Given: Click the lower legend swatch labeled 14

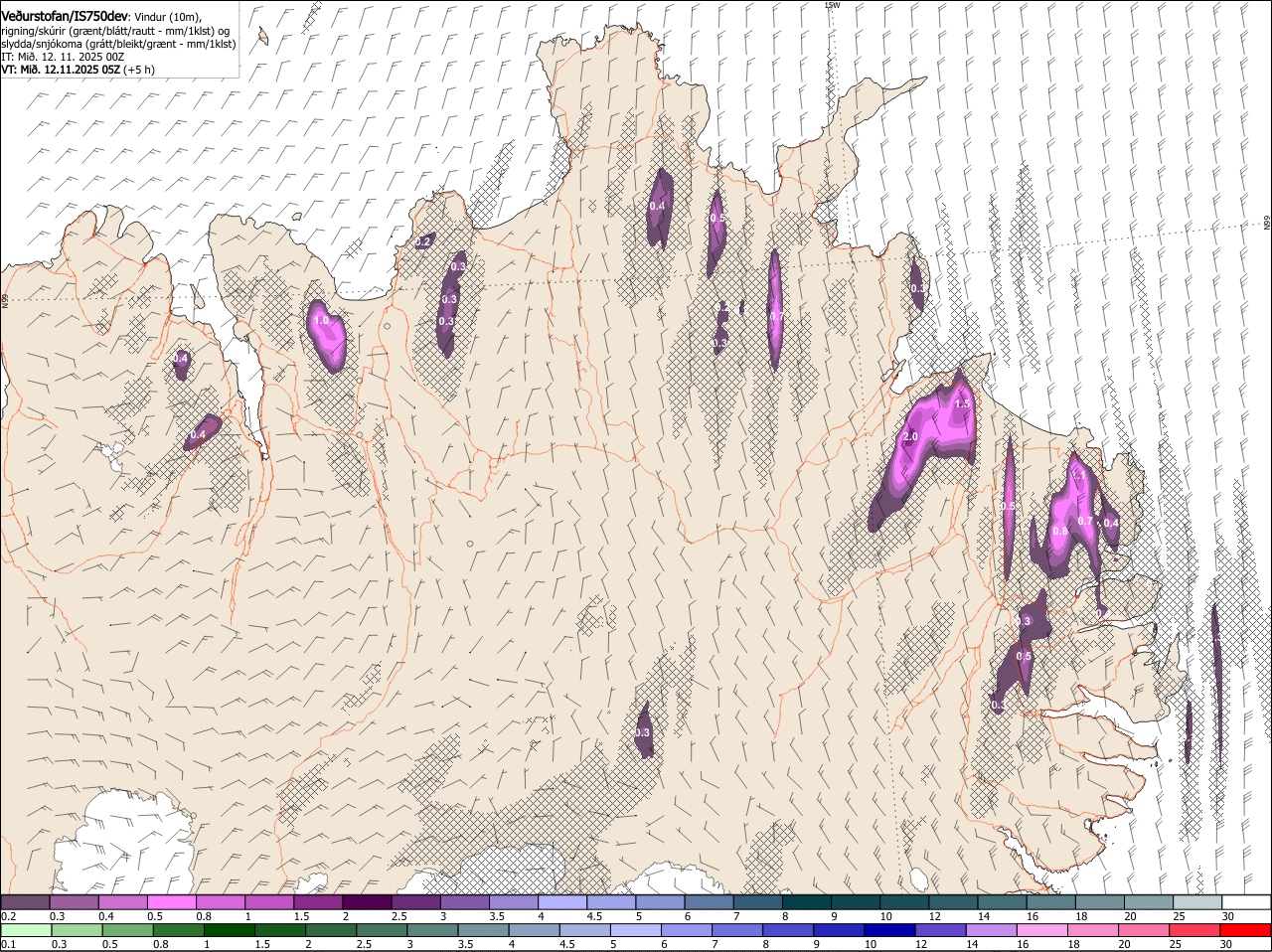Looking at the screenshot, I should click(x=992, y=931).
